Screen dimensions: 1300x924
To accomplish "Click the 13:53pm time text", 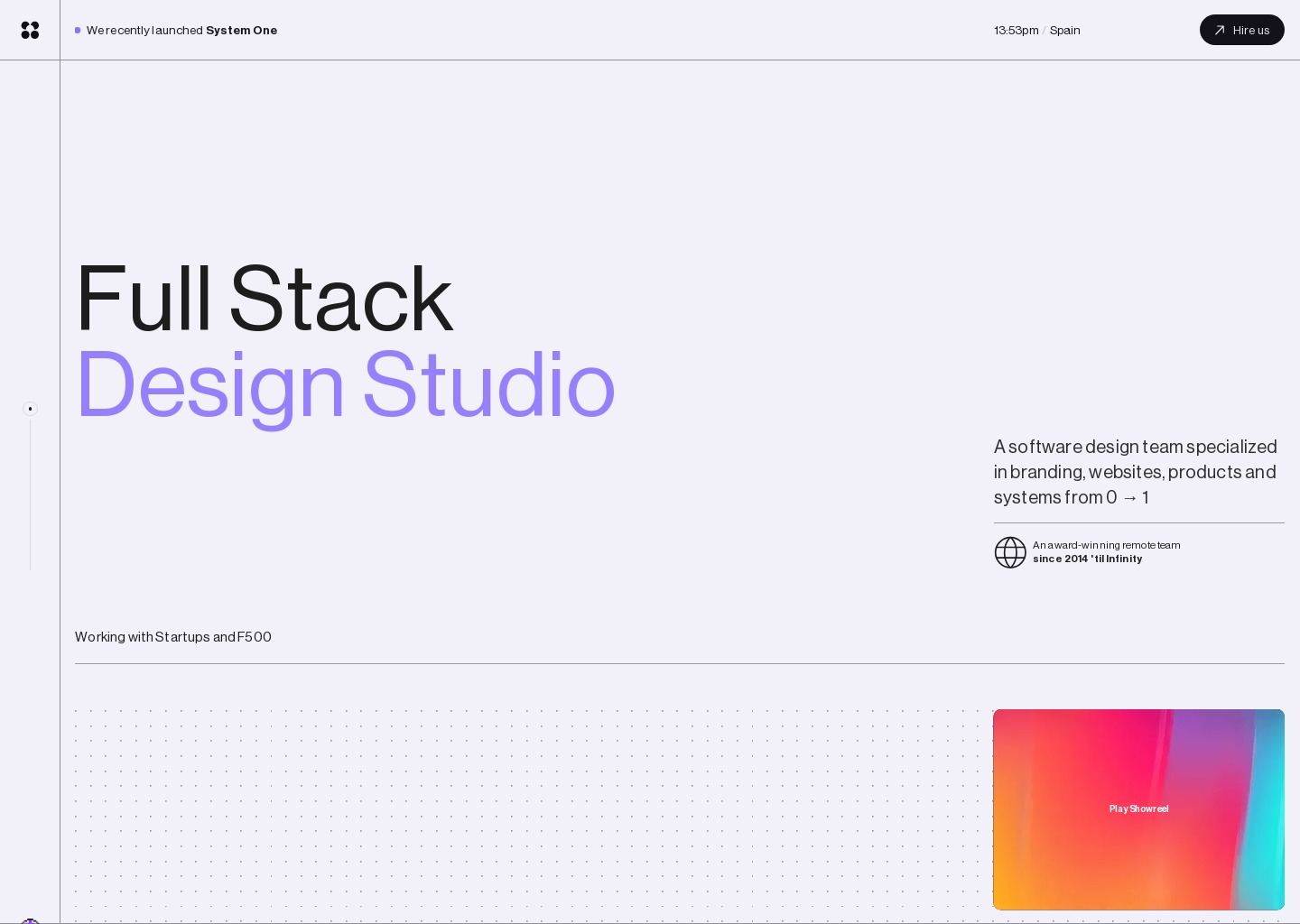I will pyautogui.click(x=1017, y=30).
